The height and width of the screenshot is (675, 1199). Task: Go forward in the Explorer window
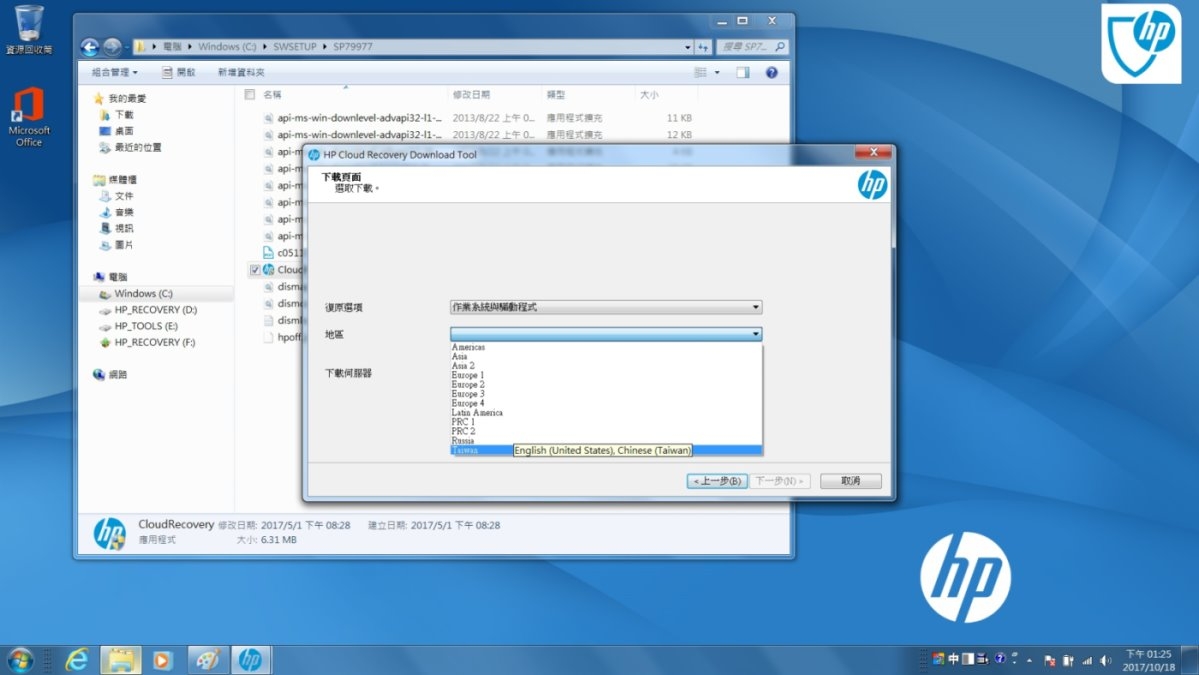(112, 47)
